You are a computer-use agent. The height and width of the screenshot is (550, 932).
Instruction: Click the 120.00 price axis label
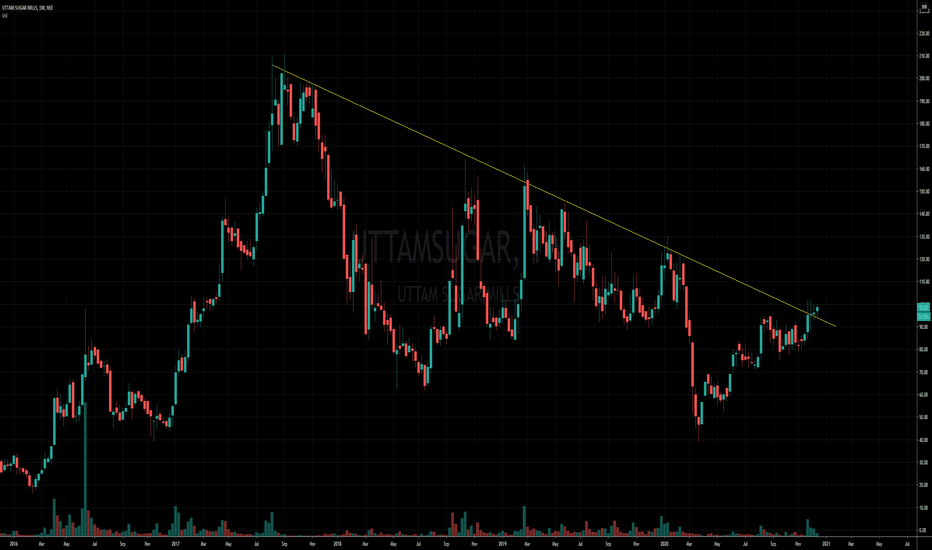click(x=924, y=259)
